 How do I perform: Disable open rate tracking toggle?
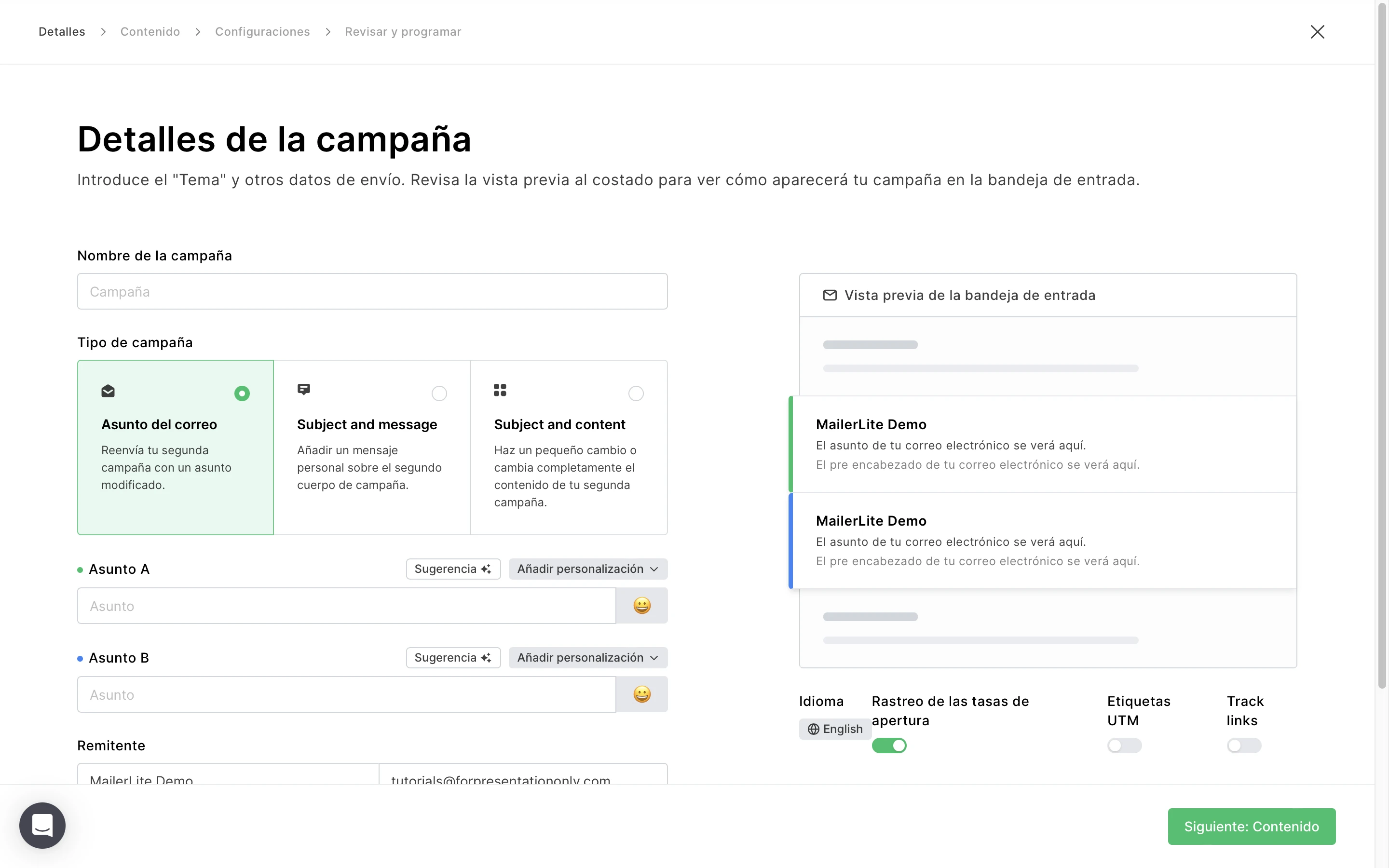coord(888,745)
